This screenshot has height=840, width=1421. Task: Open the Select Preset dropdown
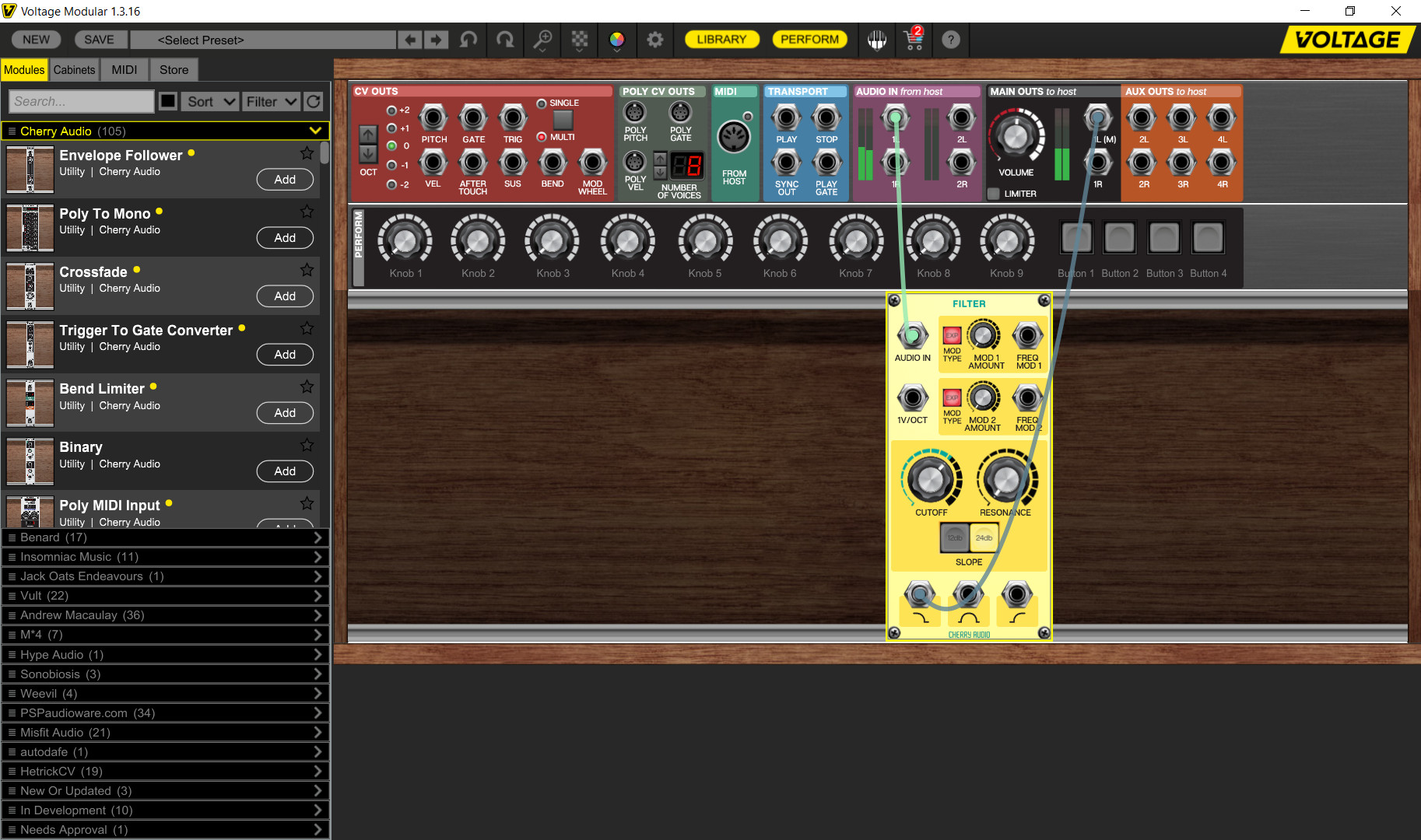point(263,40)
